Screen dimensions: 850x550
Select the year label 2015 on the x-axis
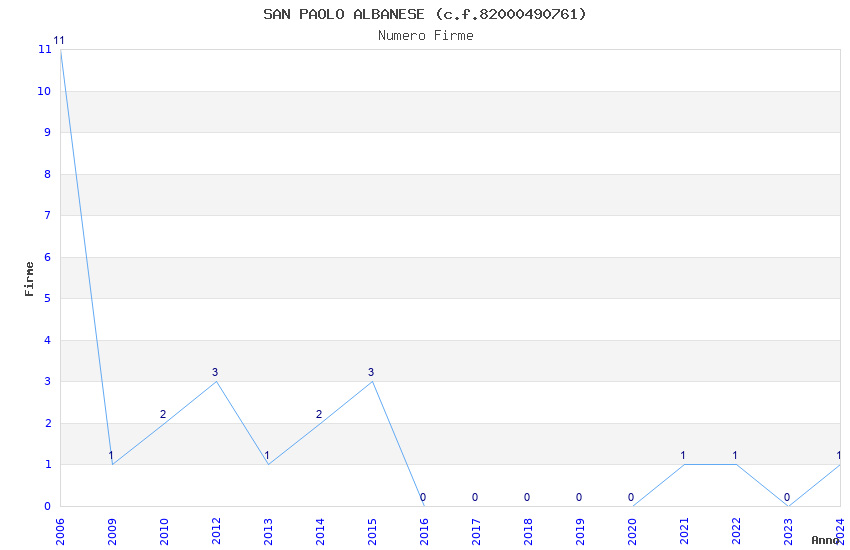[x=372, y=532]
